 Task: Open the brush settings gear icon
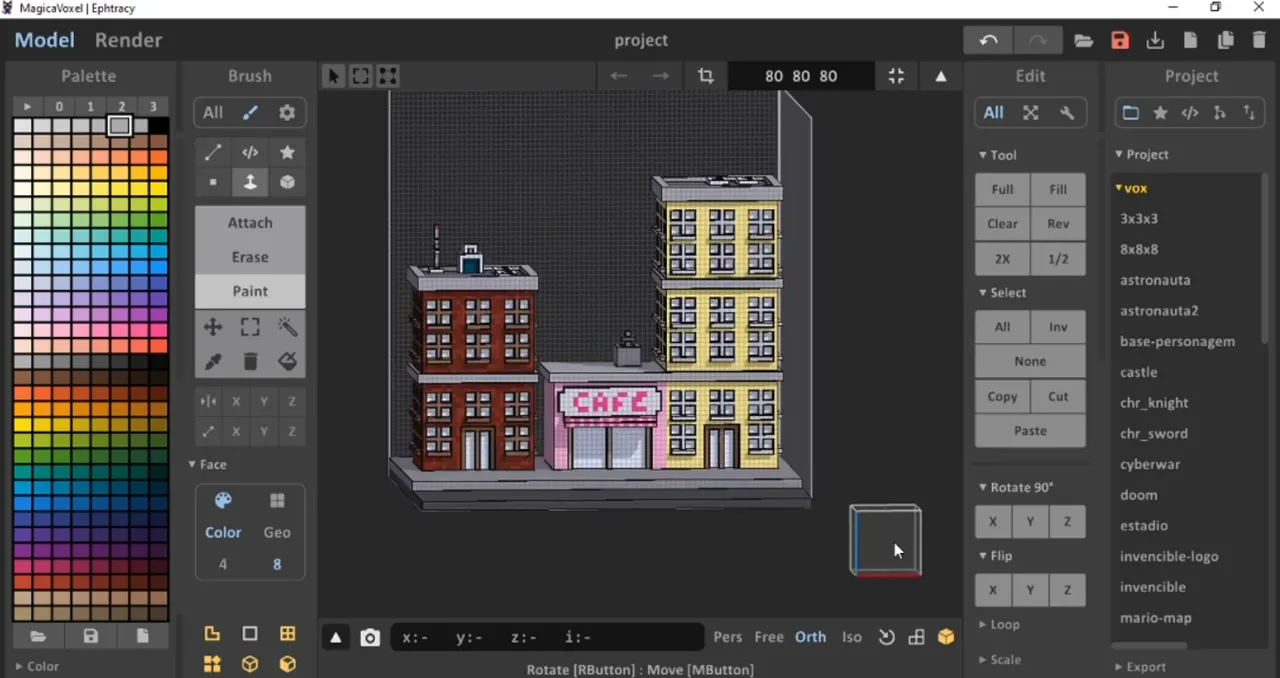click(287, 113)
